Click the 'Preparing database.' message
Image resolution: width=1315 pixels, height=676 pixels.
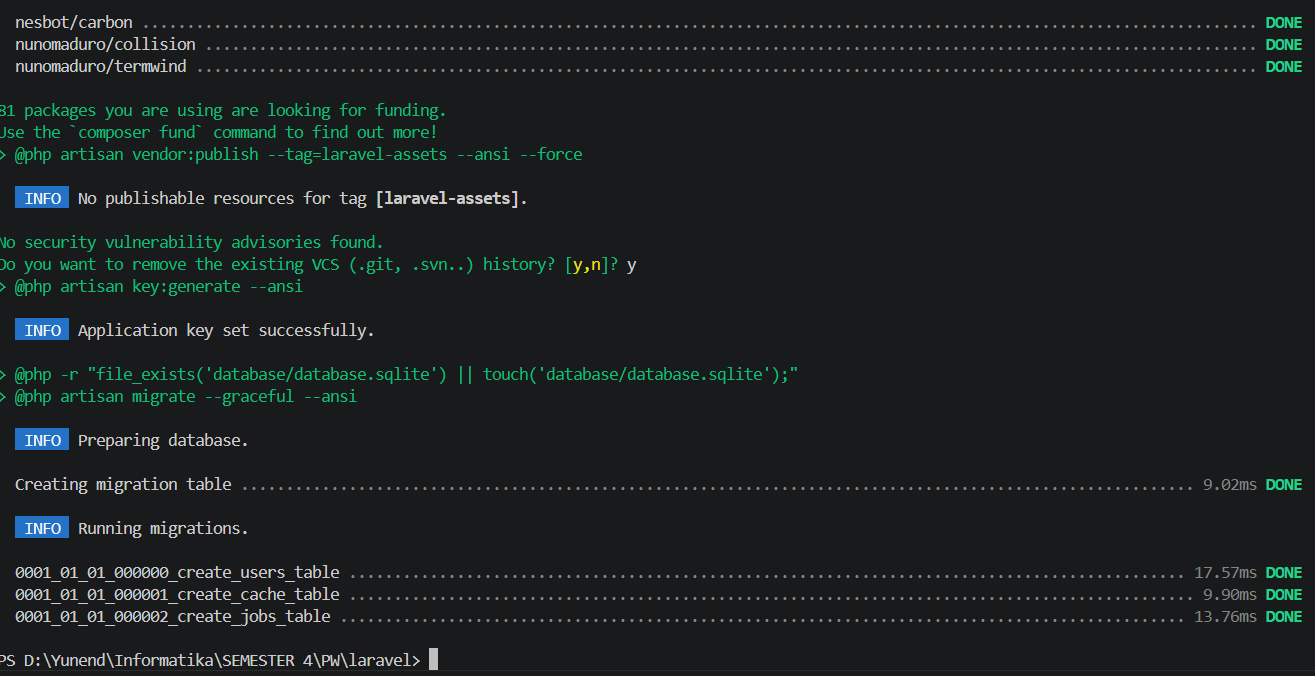tap(163, 440)
